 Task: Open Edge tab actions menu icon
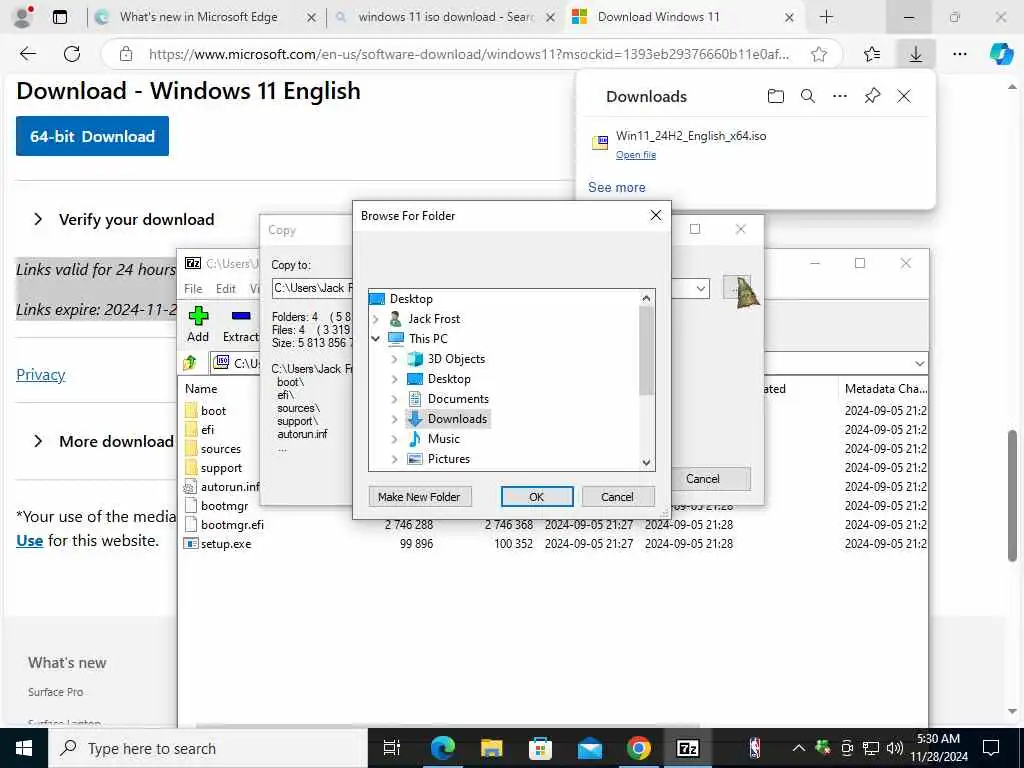tap(59, 17)
